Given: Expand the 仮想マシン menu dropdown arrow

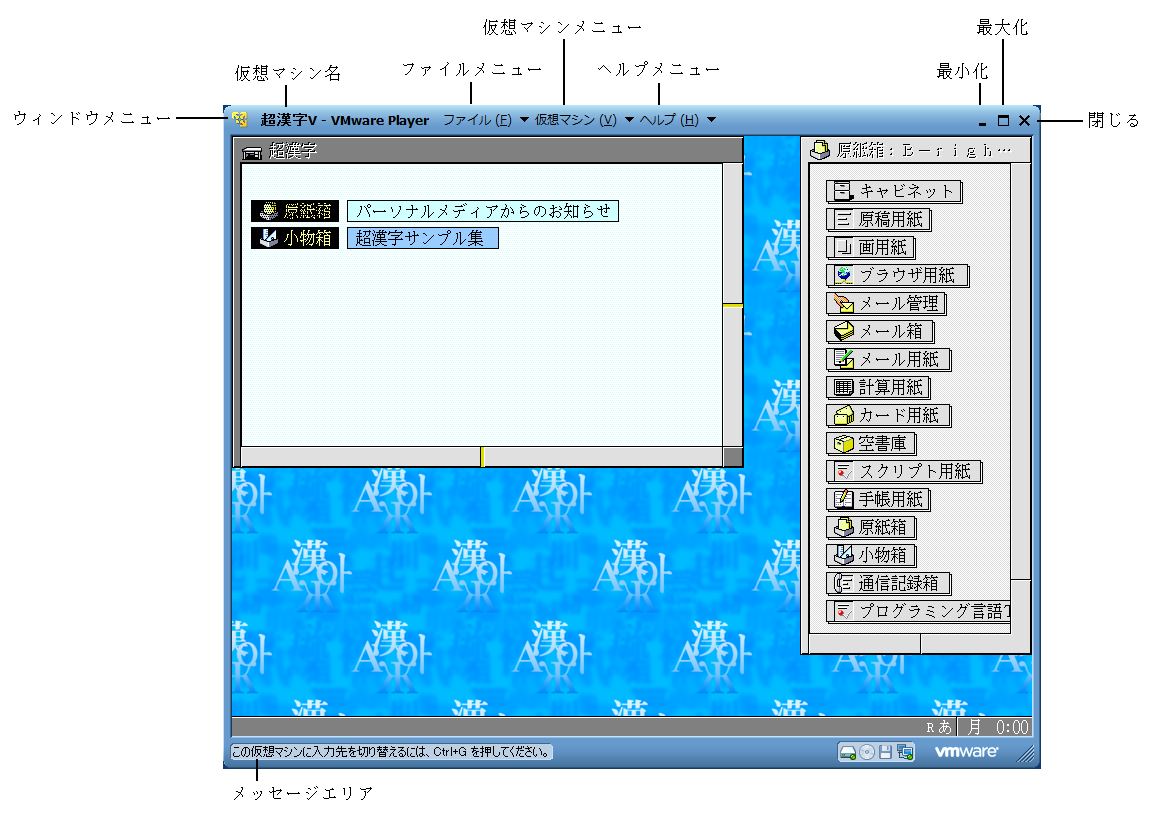Looking at the screenshot, I should (x=629, y=120).
